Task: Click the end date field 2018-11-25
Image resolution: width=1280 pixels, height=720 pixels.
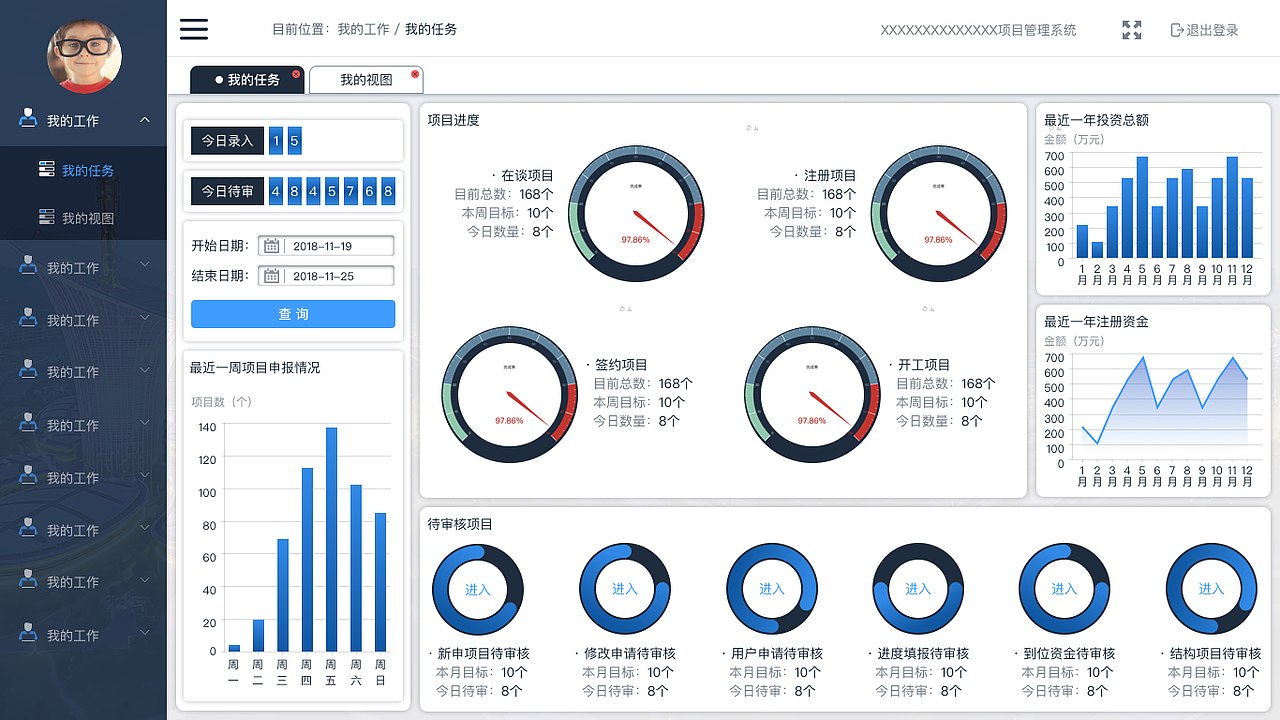Action: [326, 276]
